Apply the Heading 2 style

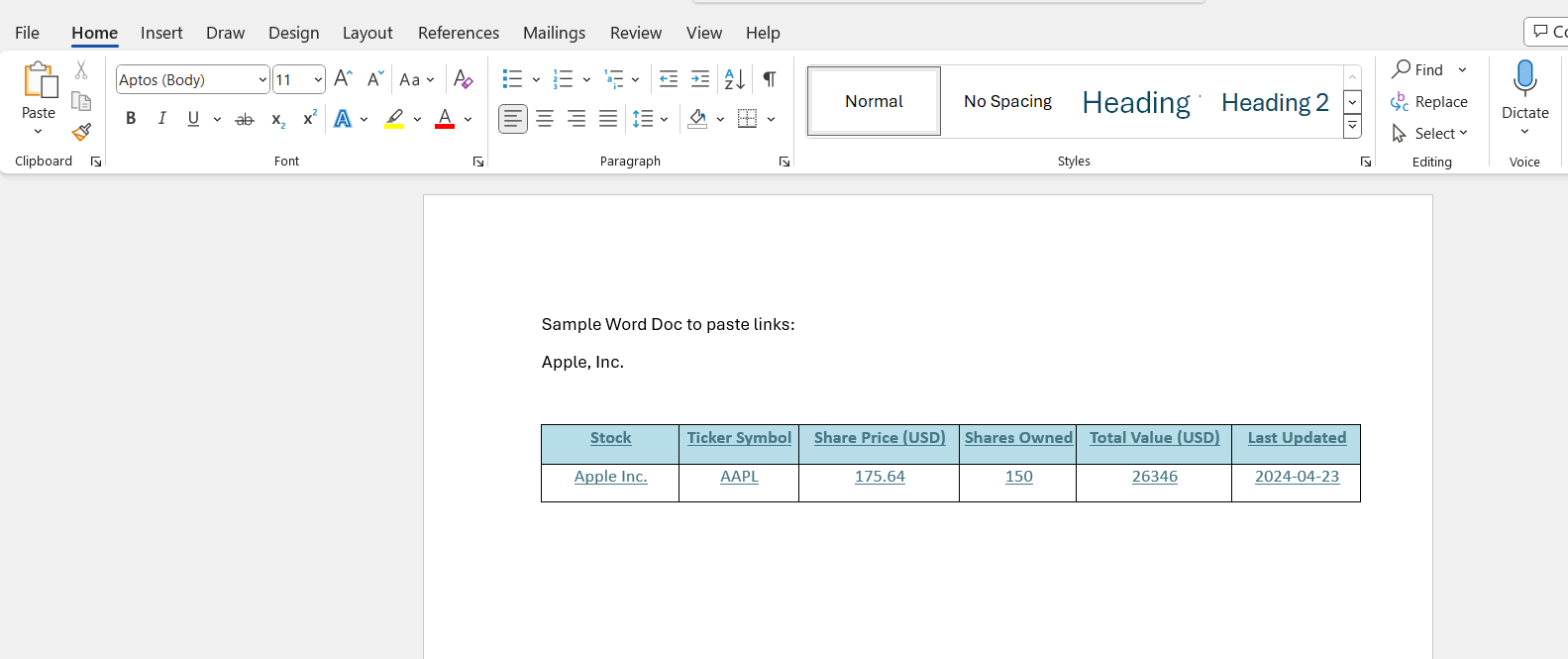[x=1275, y=102]
